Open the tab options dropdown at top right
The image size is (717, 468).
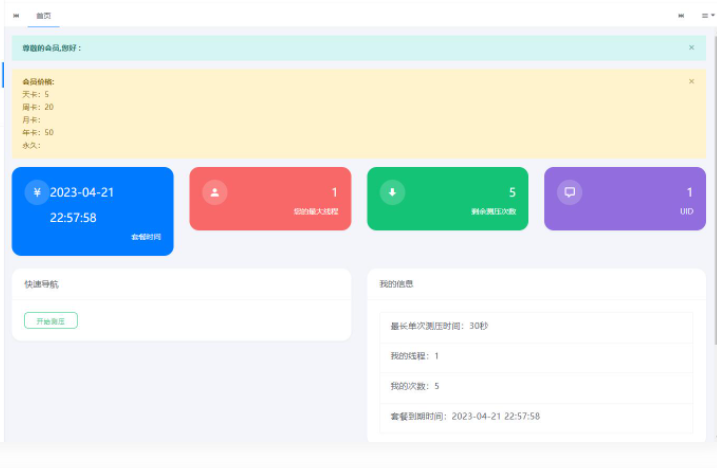click(706, 16)
